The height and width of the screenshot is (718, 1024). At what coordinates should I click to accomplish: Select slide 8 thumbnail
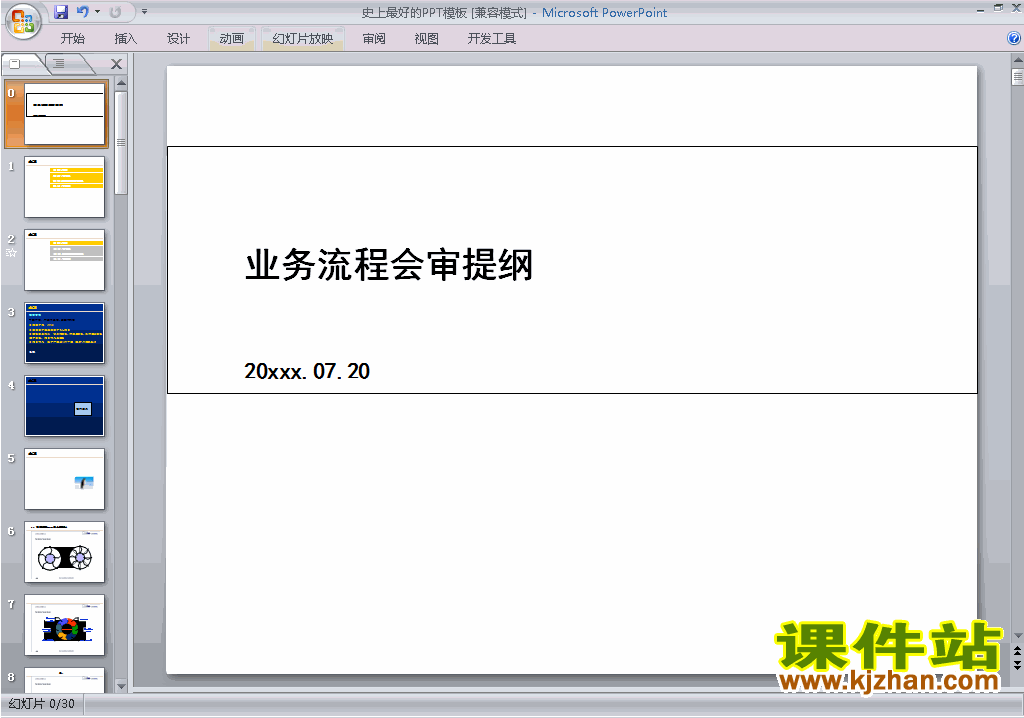(64, 680)
